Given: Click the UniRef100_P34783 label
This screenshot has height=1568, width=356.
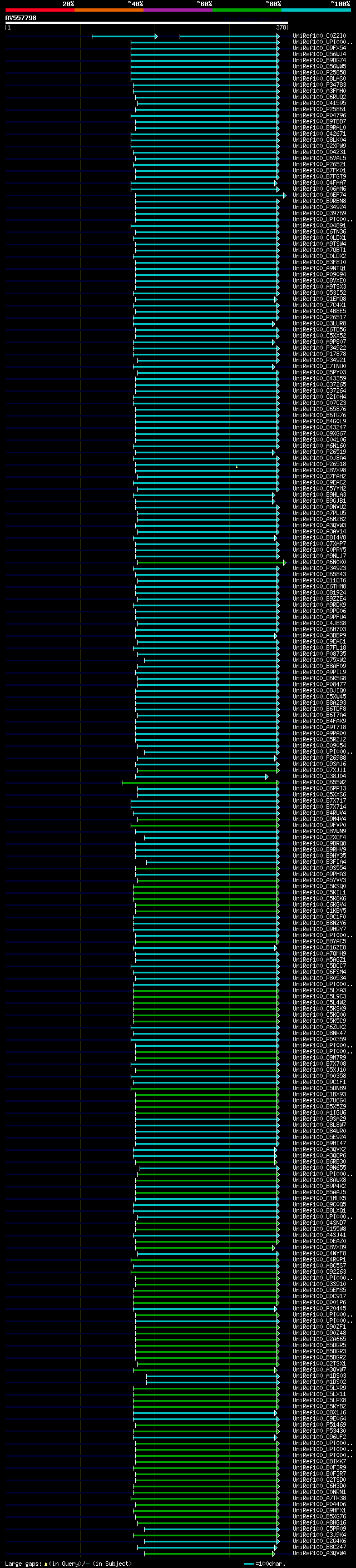Looking at the screenshot, I should [319, 85].
